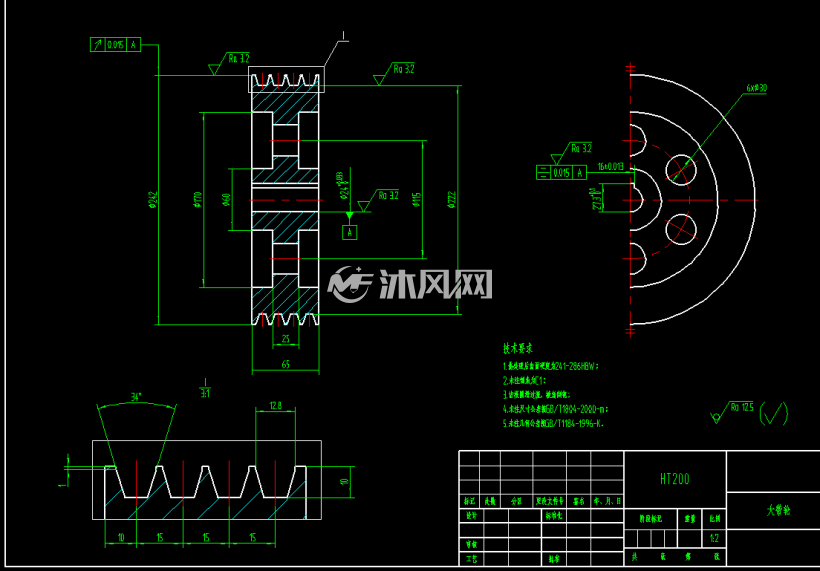
Task: Click the Φ115 dimension text
Action: point(417,200)
